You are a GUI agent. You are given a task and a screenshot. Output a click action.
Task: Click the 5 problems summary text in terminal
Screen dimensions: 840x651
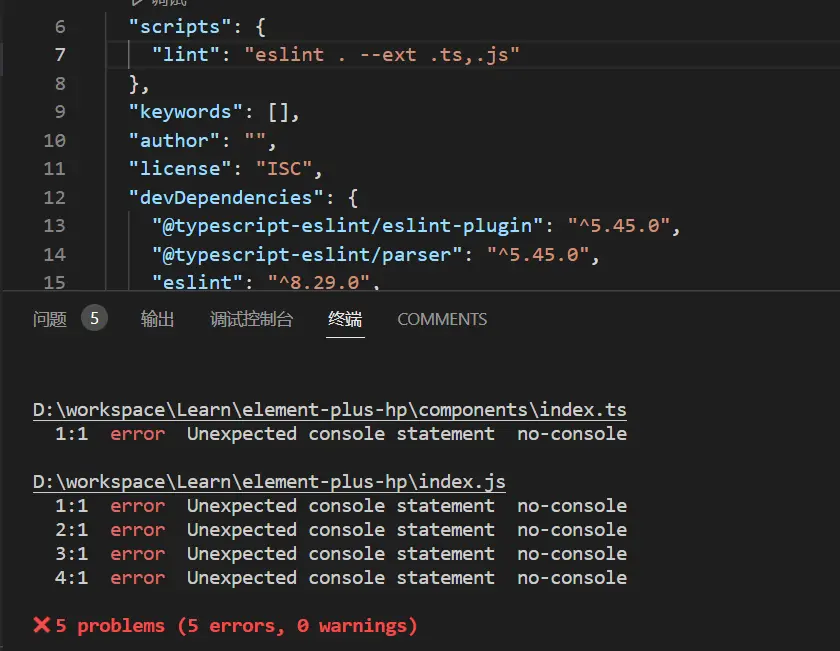click(x=236, y=626)
